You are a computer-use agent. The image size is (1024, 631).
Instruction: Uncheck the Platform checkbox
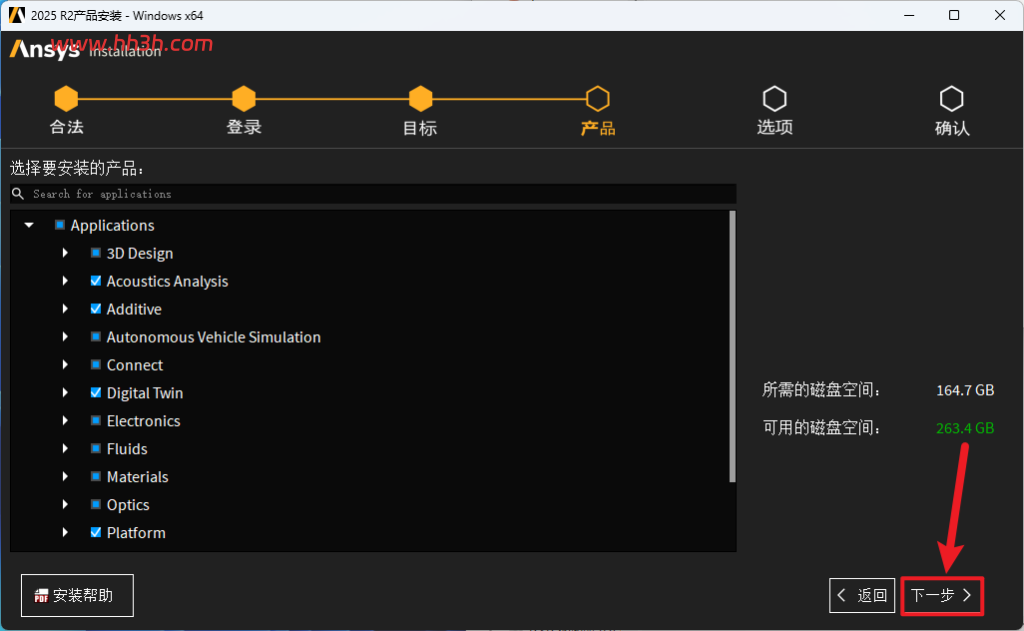[95, 532]
